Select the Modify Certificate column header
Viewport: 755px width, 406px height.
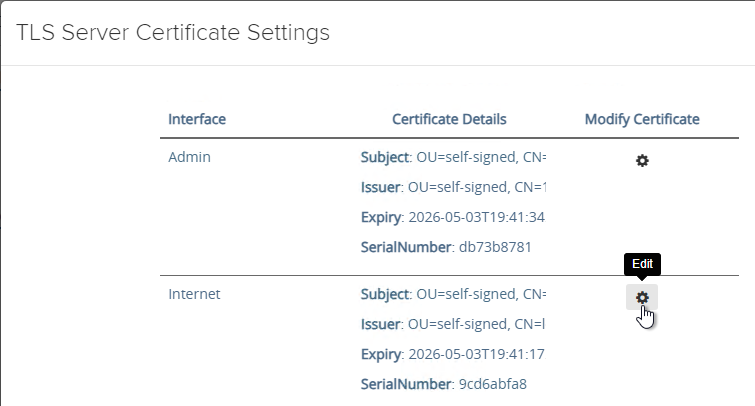pos(642,119)
